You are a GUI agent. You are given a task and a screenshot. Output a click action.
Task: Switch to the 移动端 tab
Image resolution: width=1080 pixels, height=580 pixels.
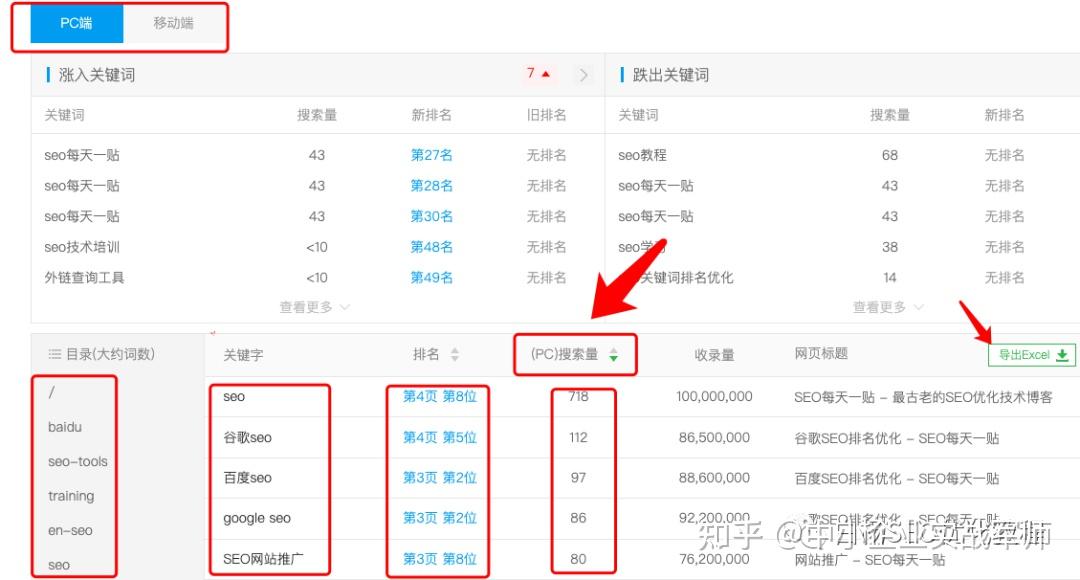[x=173, y=24]
